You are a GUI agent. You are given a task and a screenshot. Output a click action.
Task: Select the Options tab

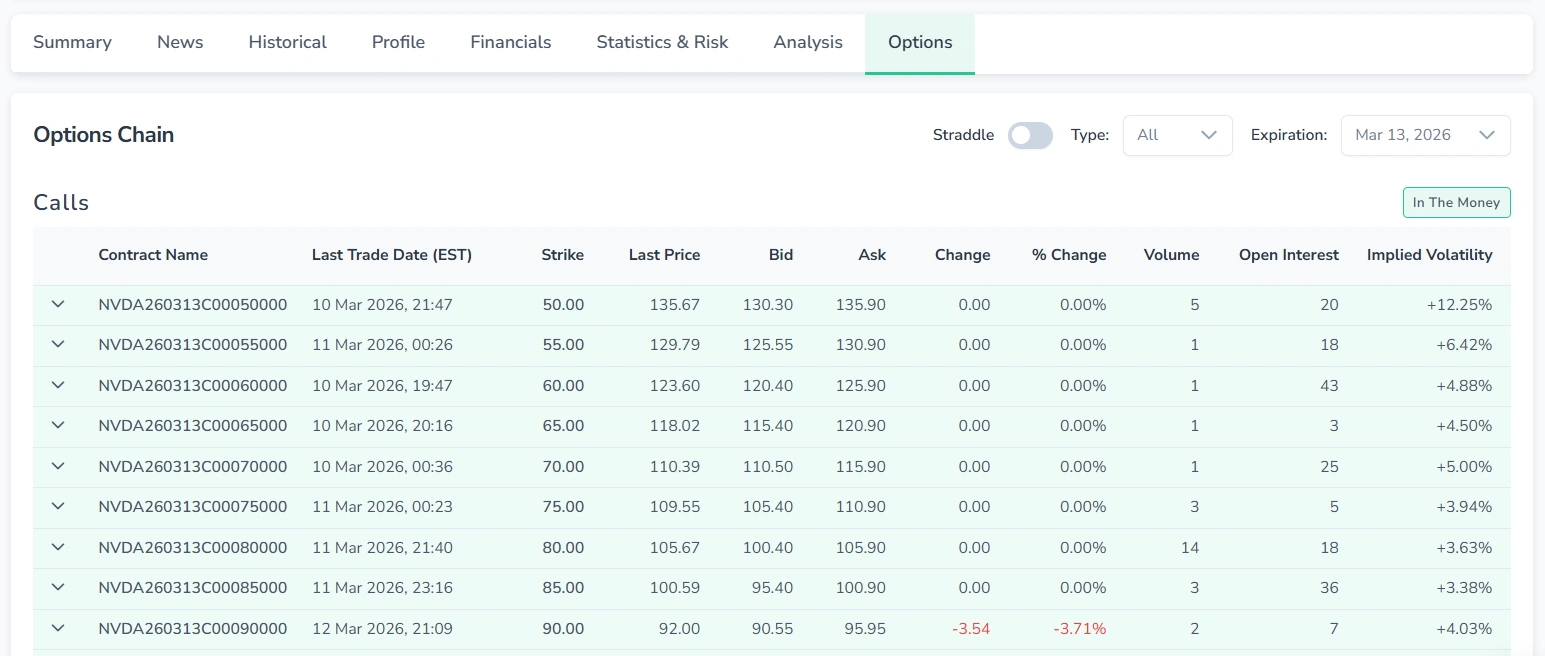919,42
